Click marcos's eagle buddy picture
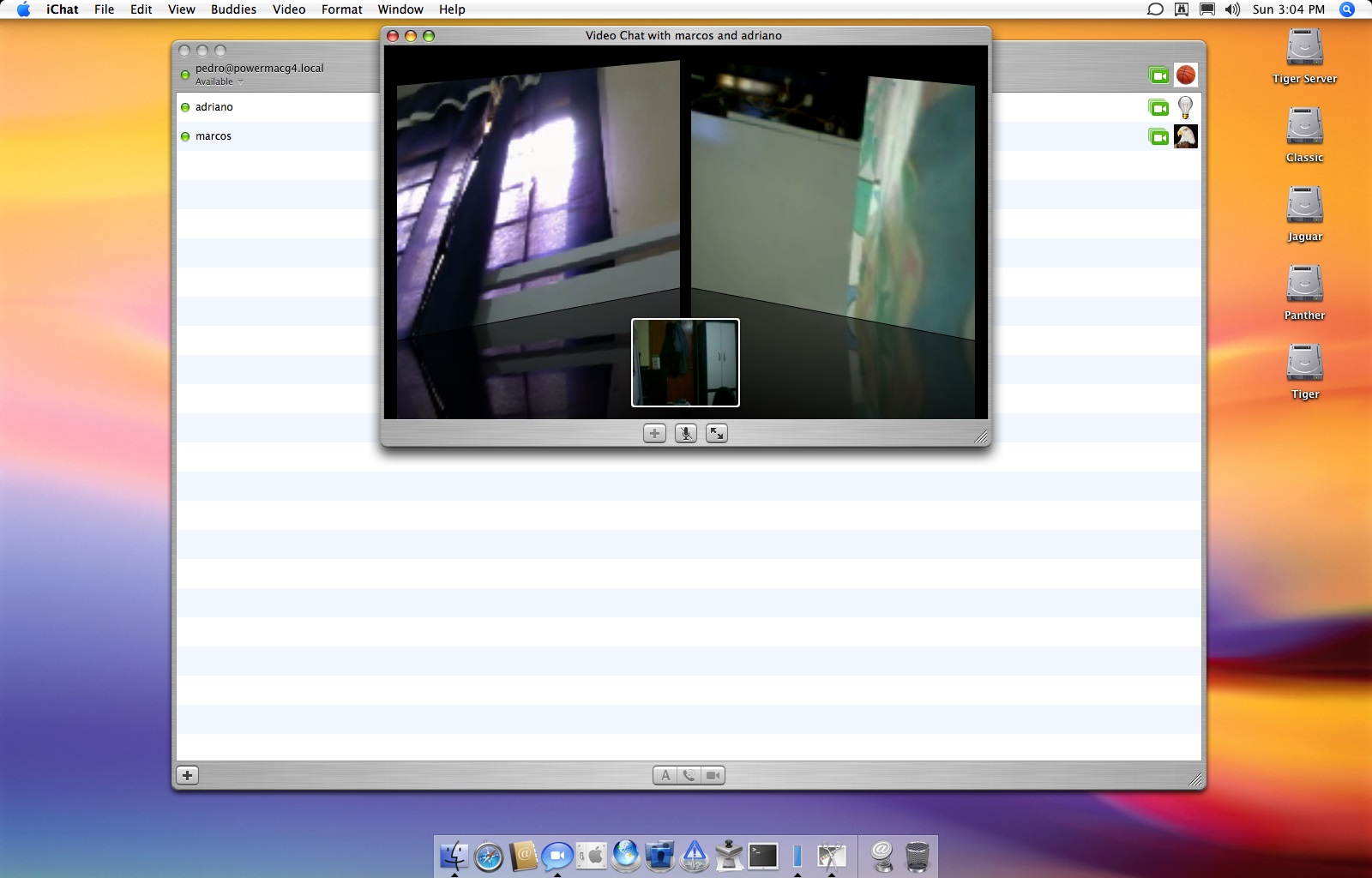This screenshot has height=878, width=1372. click(1186, 136)
